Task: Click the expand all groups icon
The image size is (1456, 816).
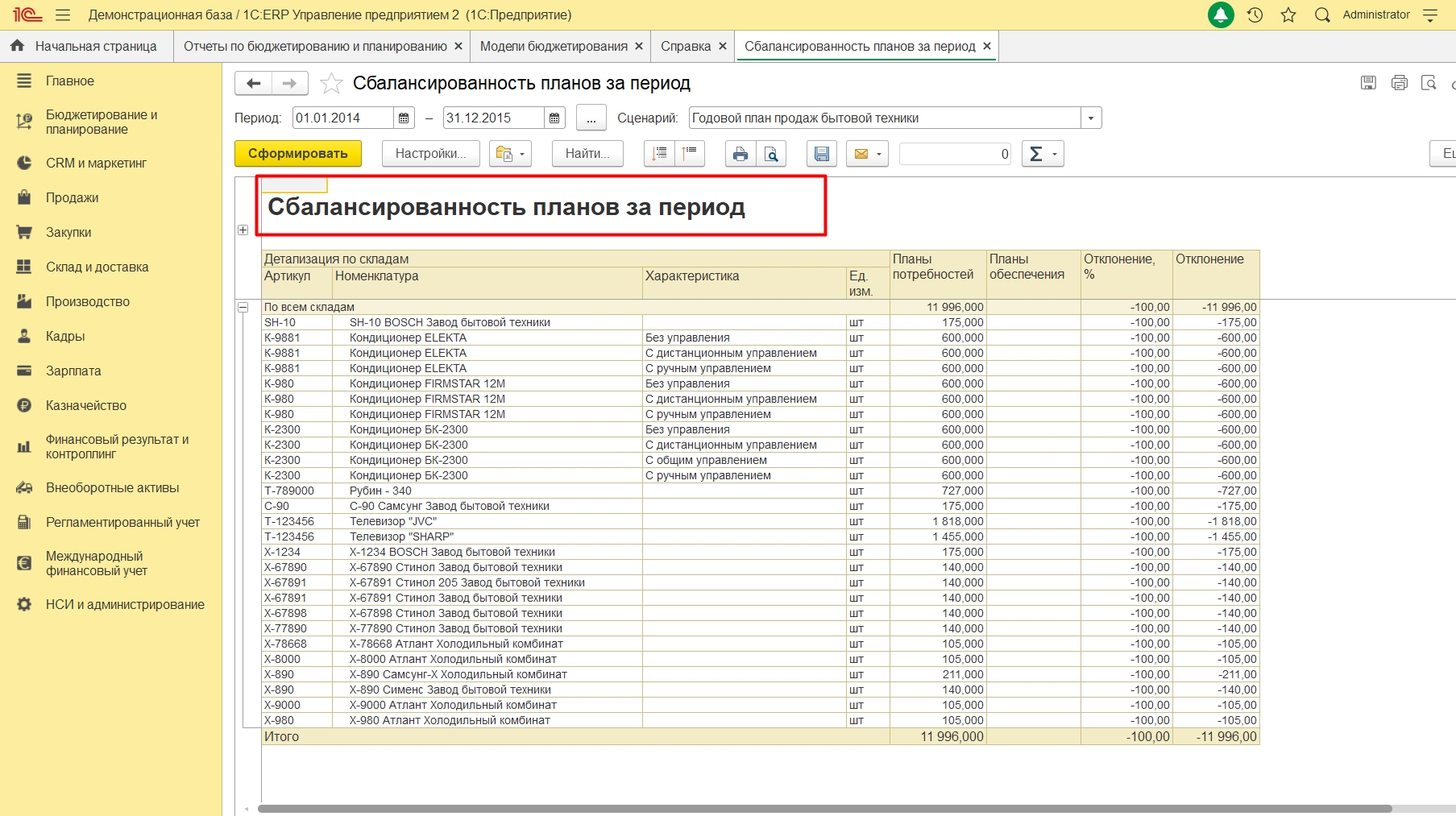Action: [x=659, y=154]
